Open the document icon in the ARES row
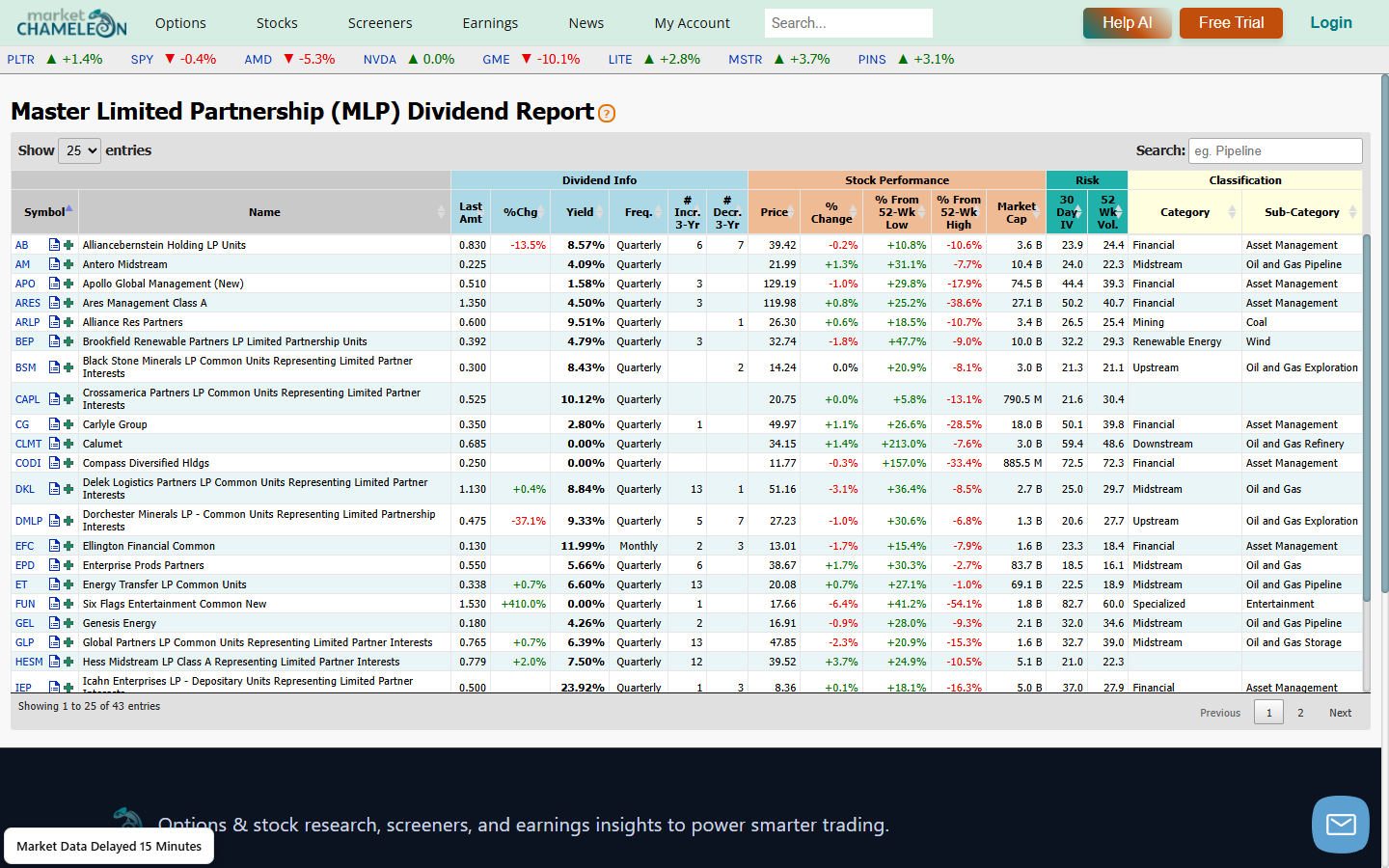The width and height of the screenshot is (1389, 868). click(x=55, y=303)
